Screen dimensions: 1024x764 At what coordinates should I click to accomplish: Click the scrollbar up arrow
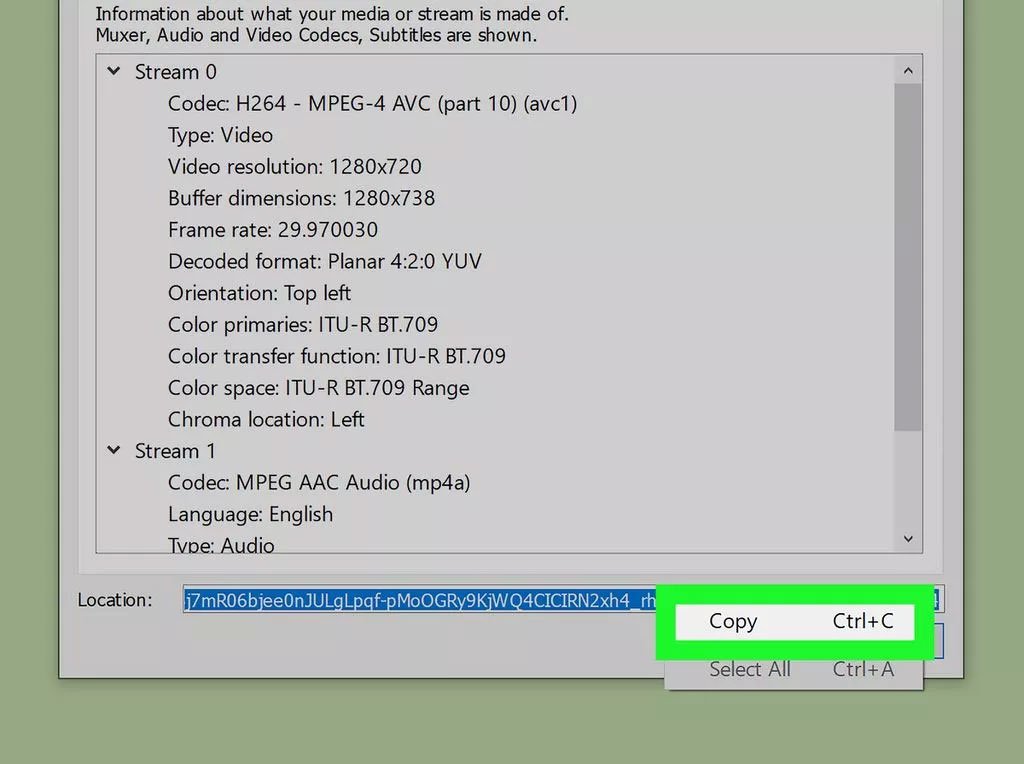point(908,71)
